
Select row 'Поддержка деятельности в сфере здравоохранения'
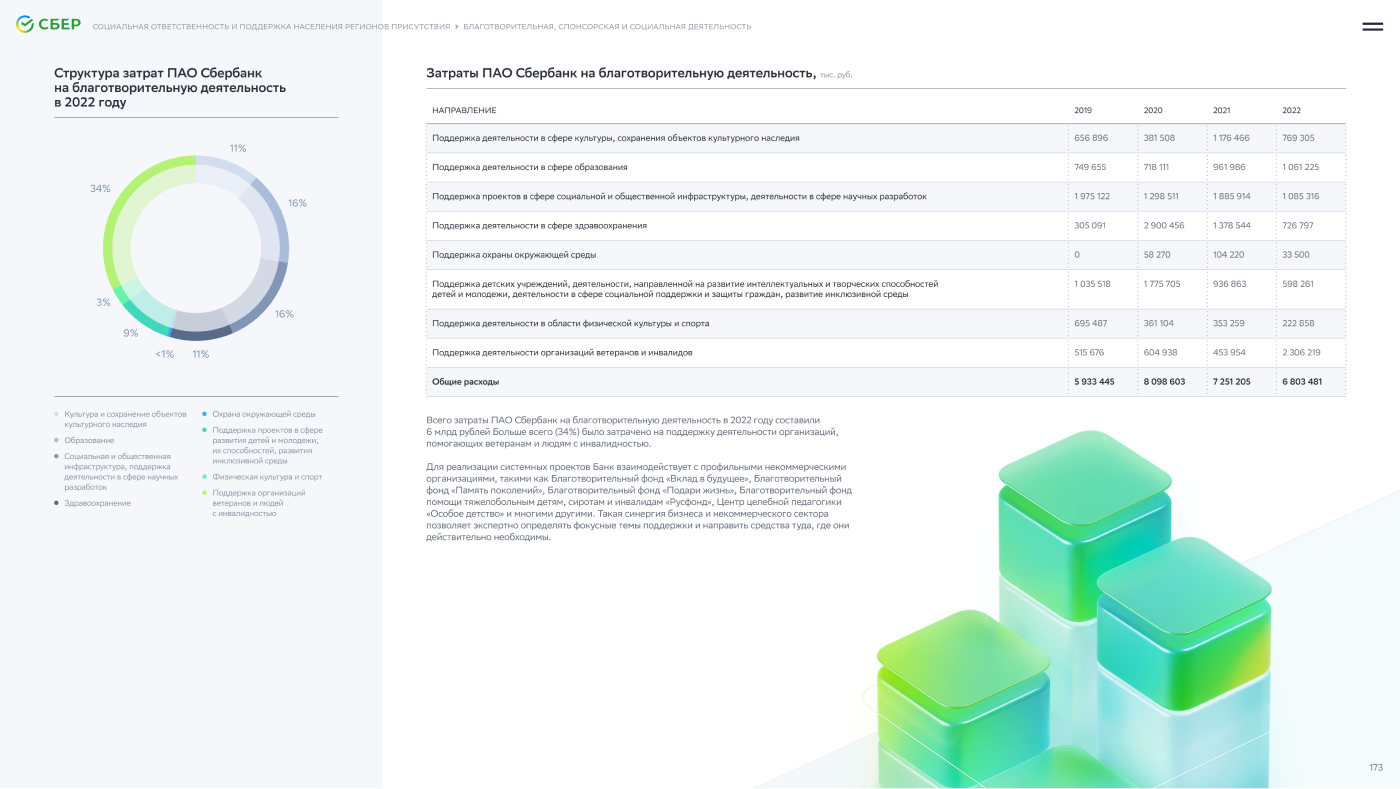pos(886,226)
